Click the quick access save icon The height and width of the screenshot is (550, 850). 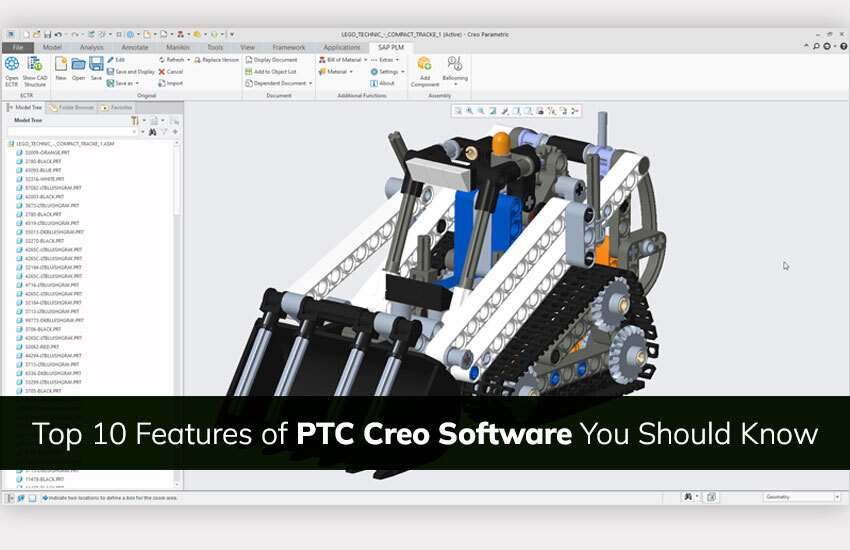tap(48, 34)
